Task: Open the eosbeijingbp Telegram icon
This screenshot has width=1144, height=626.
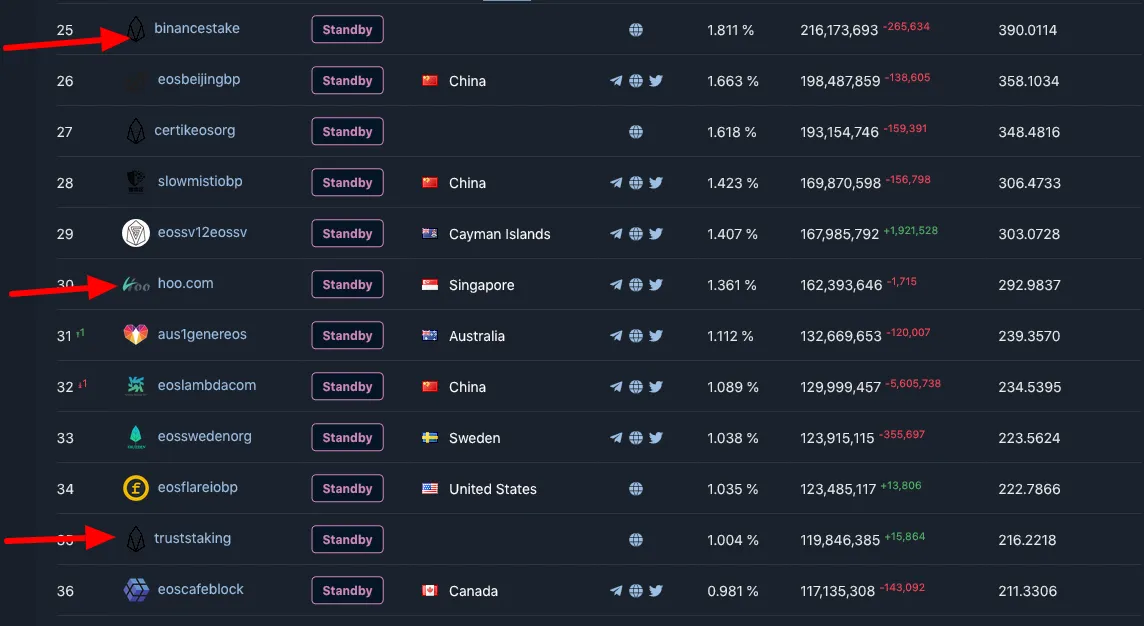Action: [617, 81]
